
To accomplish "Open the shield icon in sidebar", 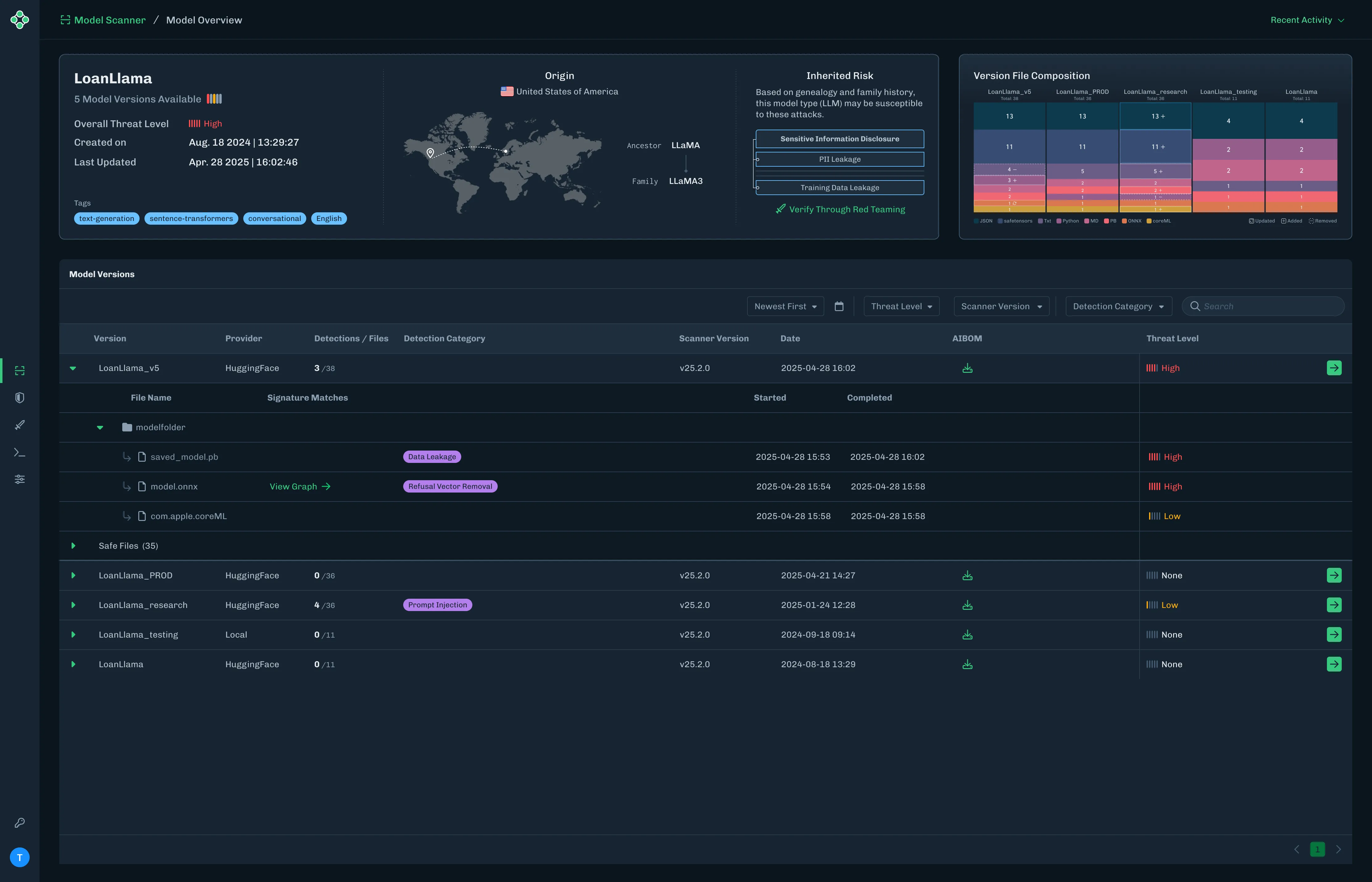I will (19, 397).
